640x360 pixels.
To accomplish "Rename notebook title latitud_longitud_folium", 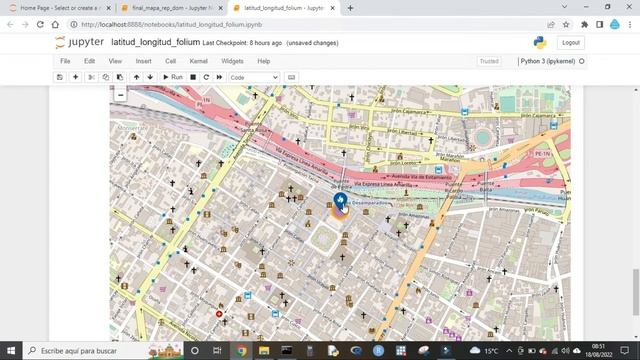I will coord(156,42).
